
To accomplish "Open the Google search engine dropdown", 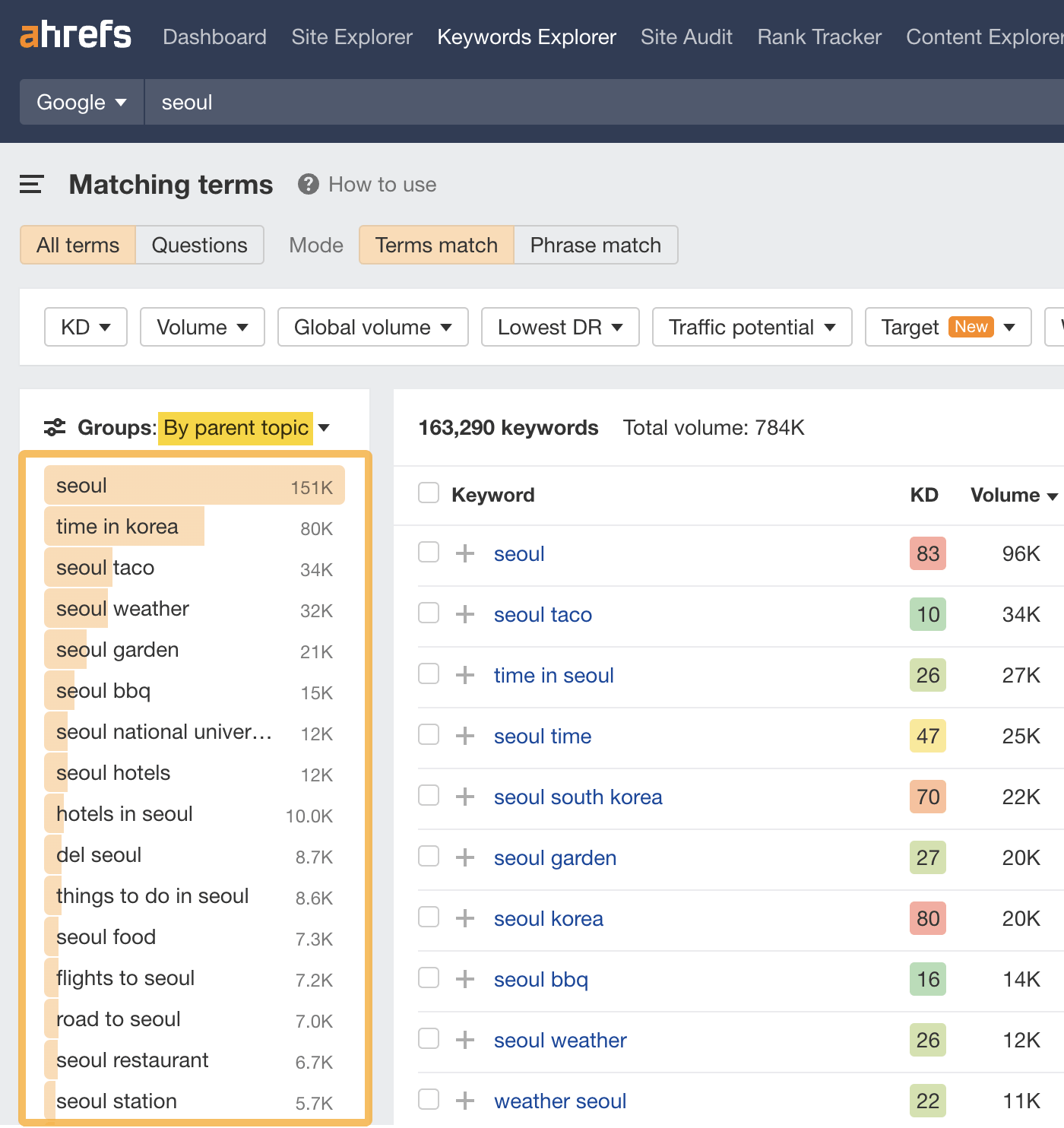I will pos(81,102).
